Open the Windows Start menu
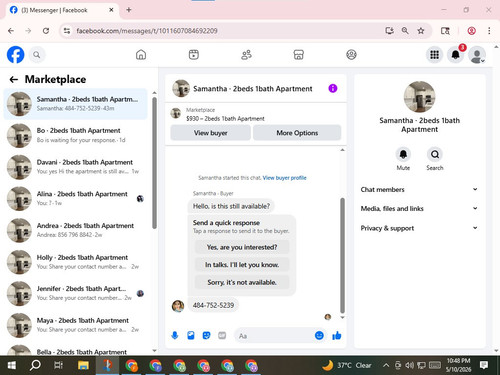The image size is (500, 375). [12, 366]
